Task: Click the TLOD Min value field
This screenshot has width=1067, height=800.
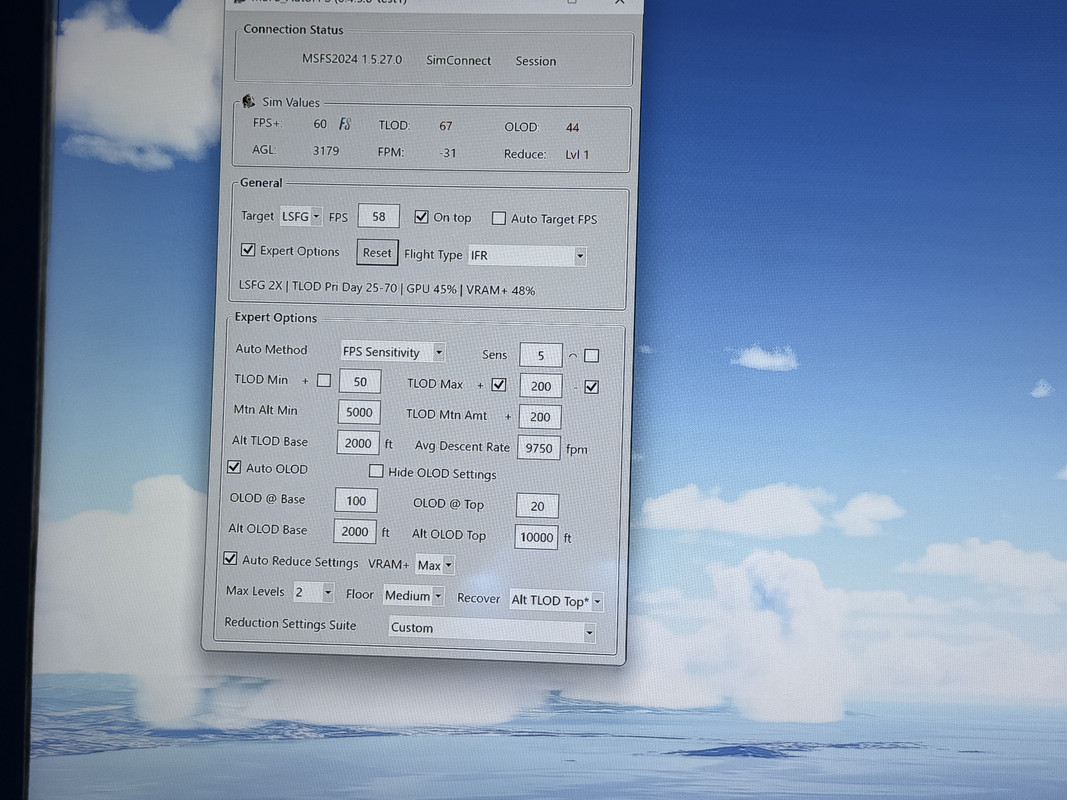Action: tap(360, 382)
